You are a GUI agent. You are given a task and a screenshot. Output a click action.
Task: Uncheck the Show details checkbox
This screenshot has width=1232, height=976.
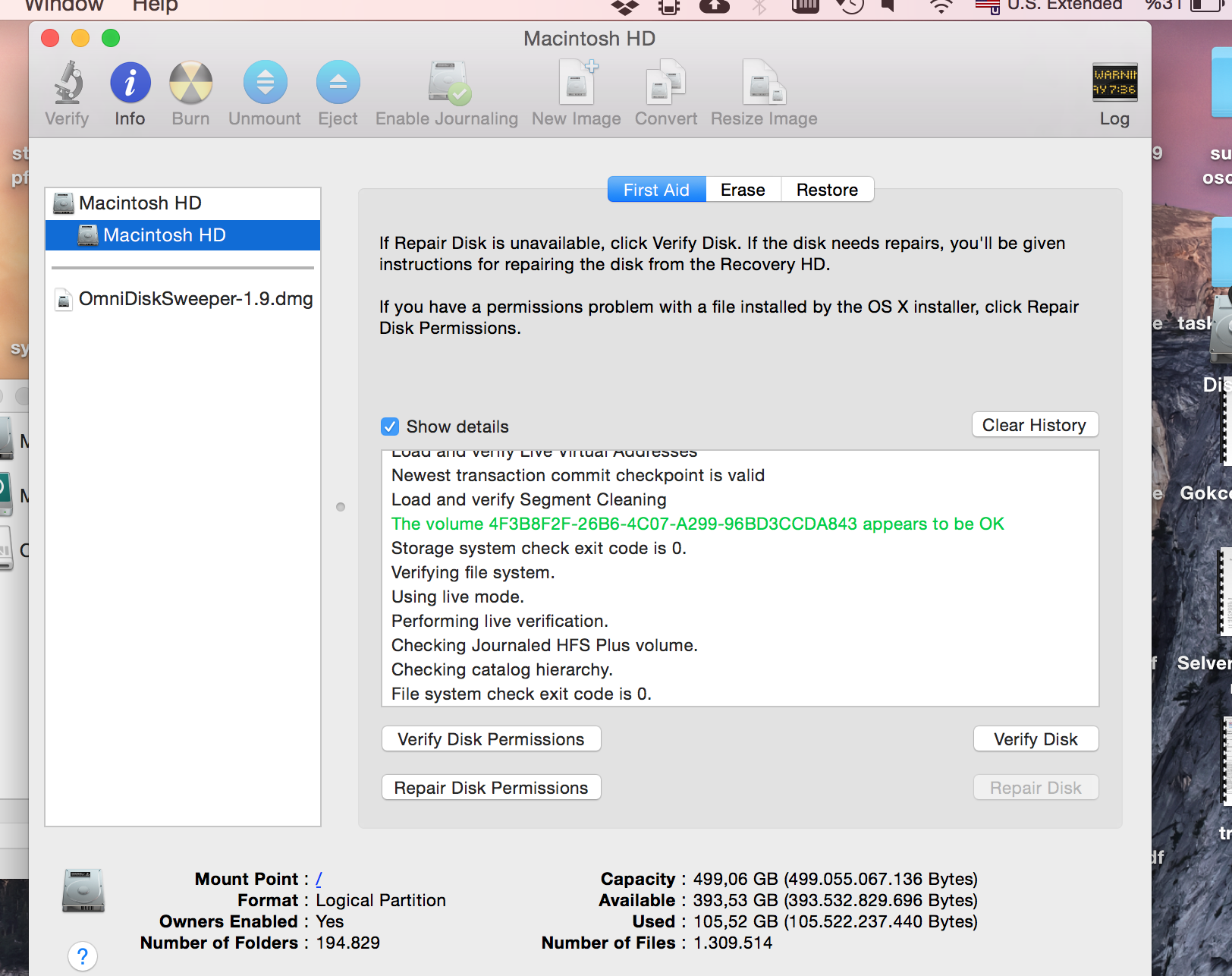(x=390, y=427)
